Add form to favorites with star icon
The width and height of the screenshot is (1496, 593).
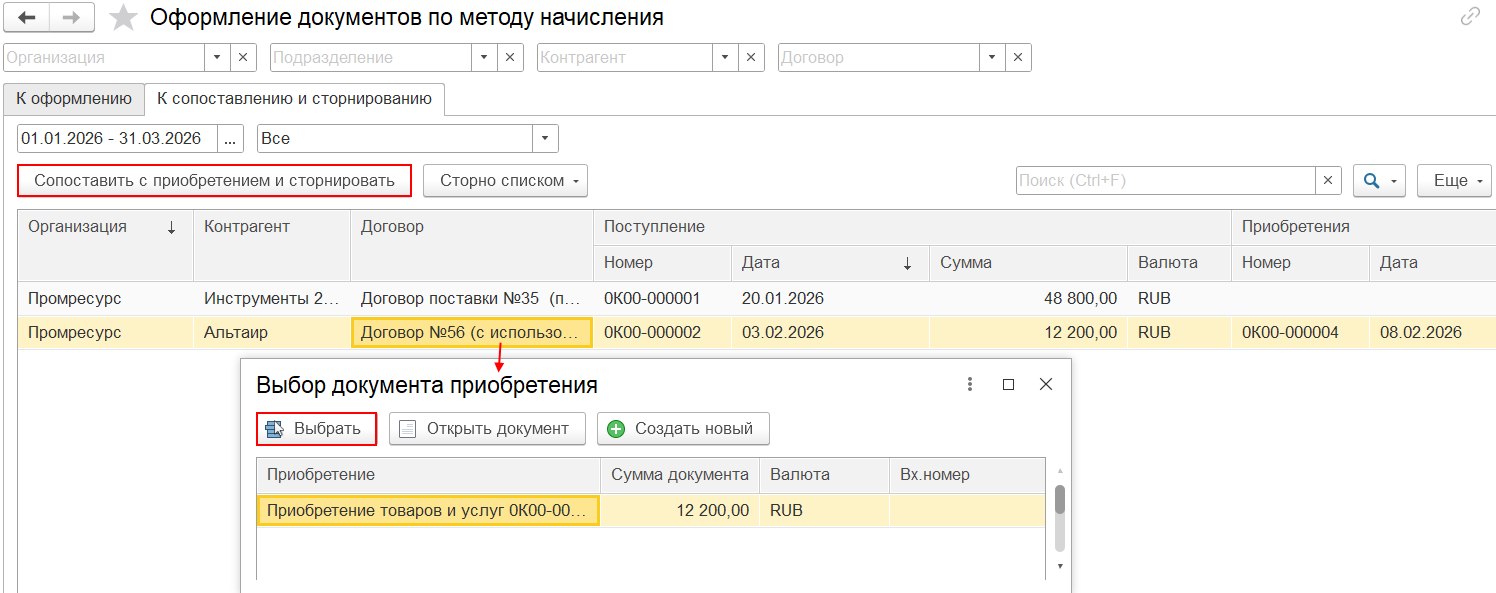coord(123,18)
